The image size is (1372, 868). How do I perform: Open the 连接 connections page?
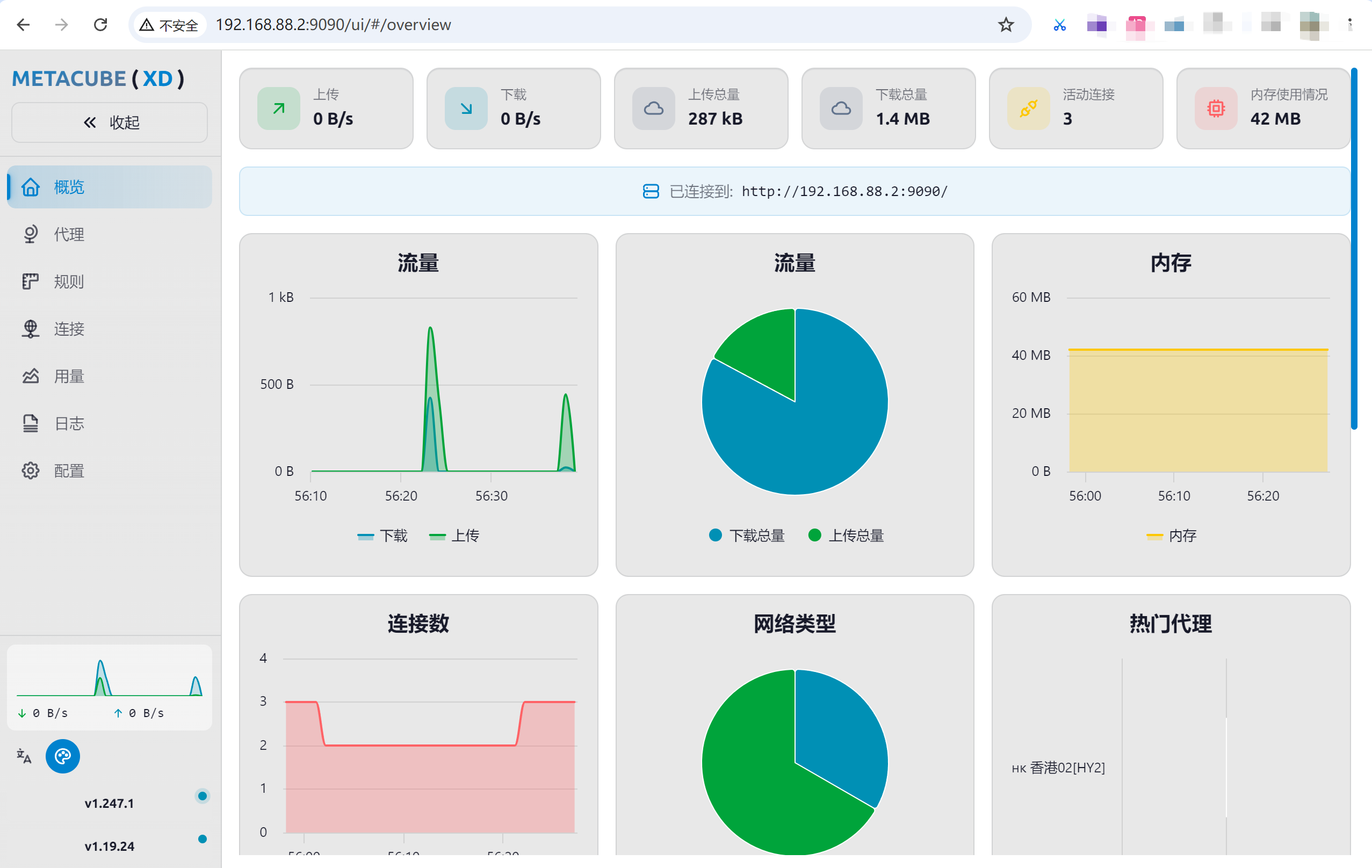(110, 329)
